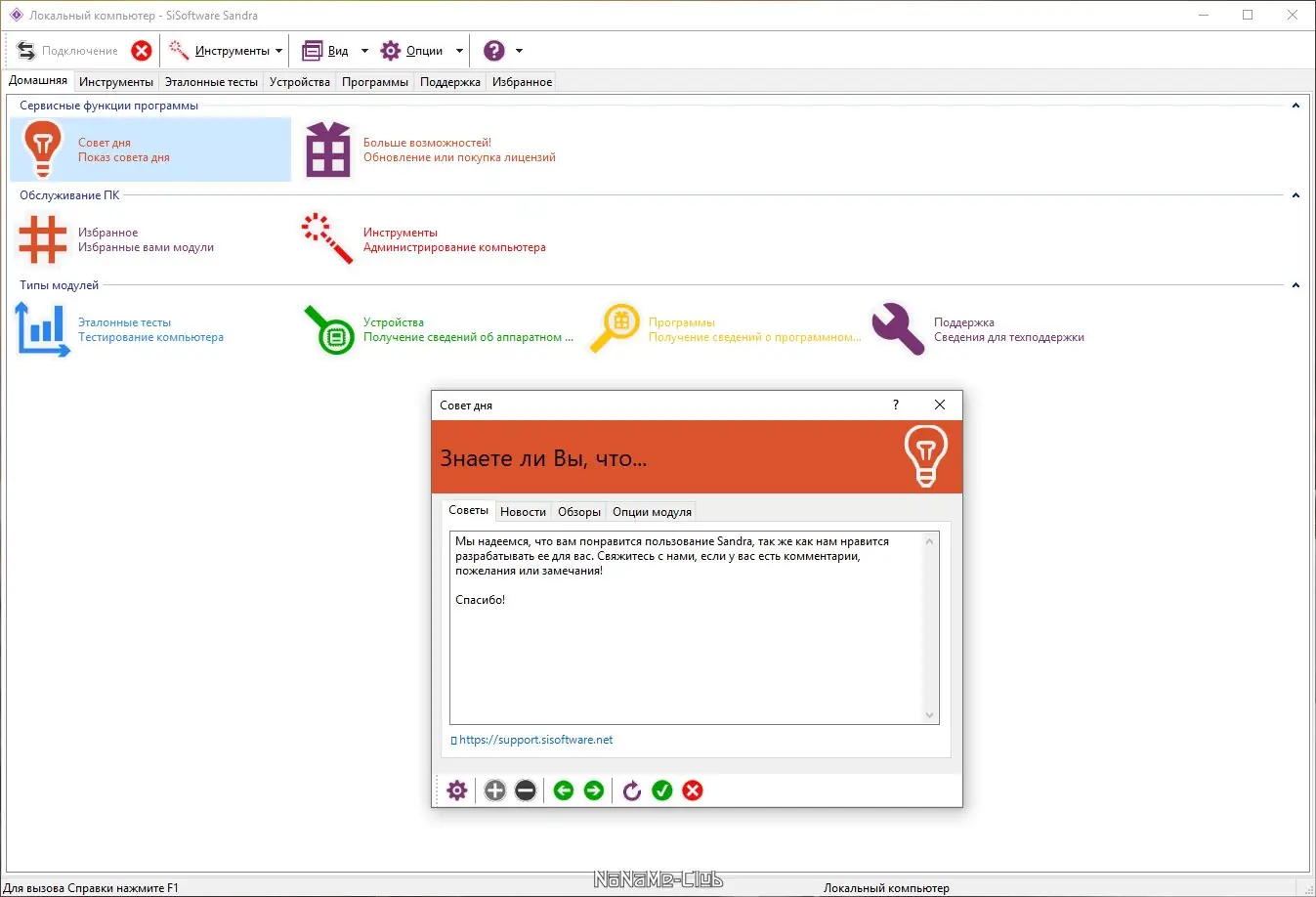This screenshot has height=897, width=1316.
Task: Open the Инструменты toolbar dropdown arrow
Action: pyautogui.click(x=279, y=51)
